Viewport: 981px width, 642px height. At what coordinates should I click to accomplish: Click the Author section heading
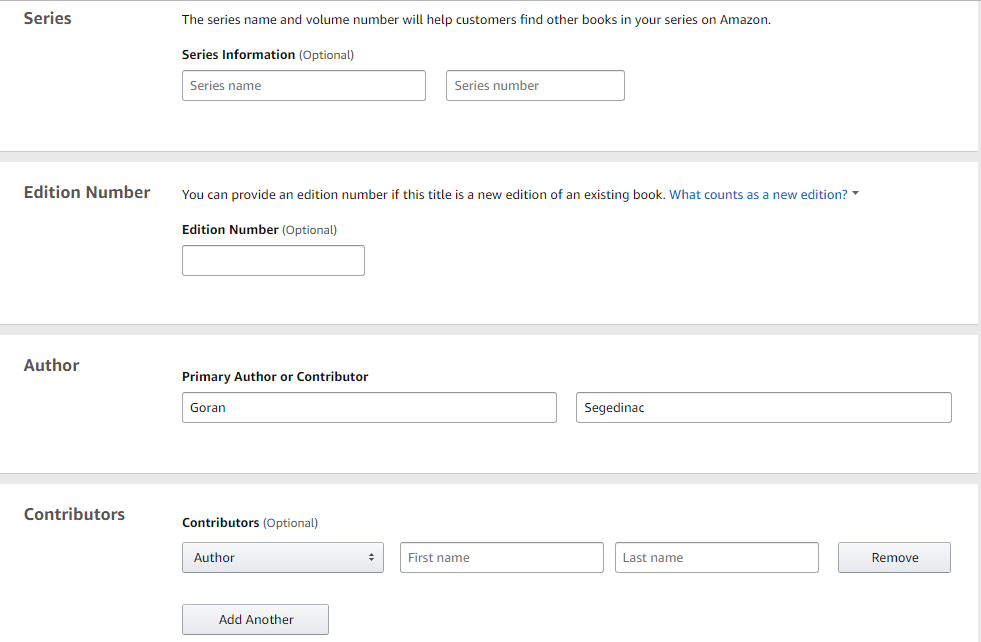52,366
